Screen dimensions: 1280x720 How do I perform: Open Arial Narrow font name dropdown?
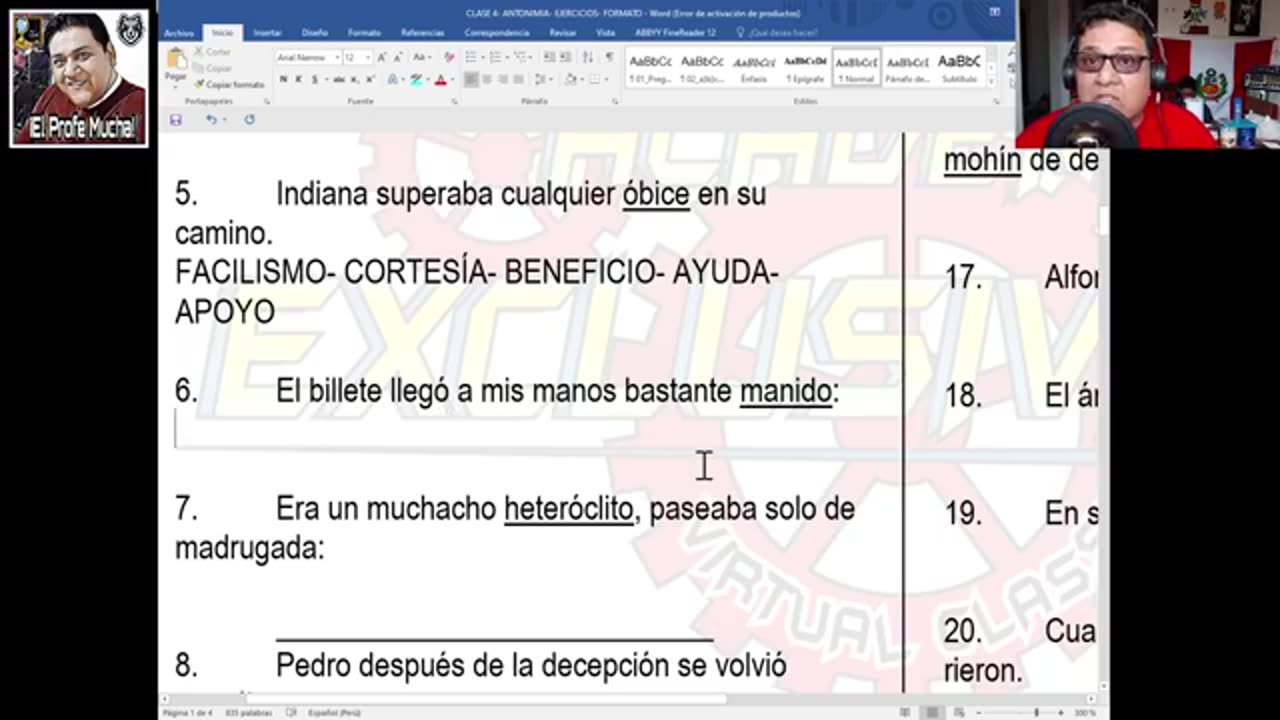tap(336, 58)
